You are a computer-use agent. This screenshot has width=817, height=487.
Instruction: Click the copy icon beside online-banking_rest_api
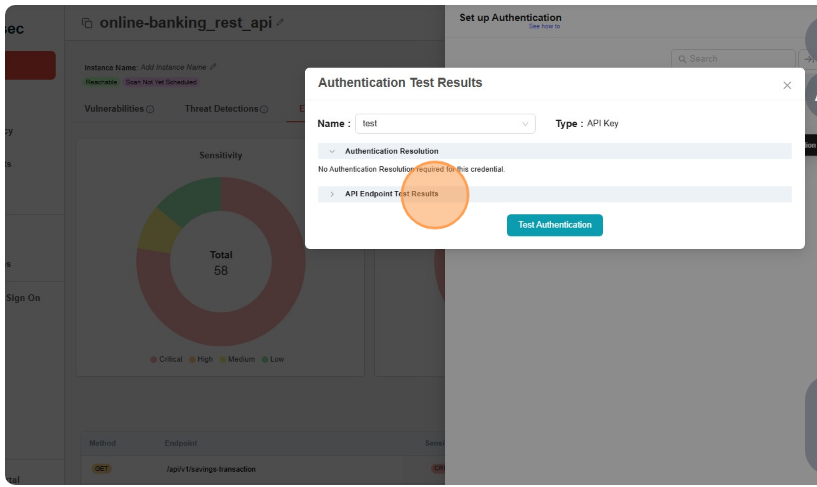[x=87, y=23]
